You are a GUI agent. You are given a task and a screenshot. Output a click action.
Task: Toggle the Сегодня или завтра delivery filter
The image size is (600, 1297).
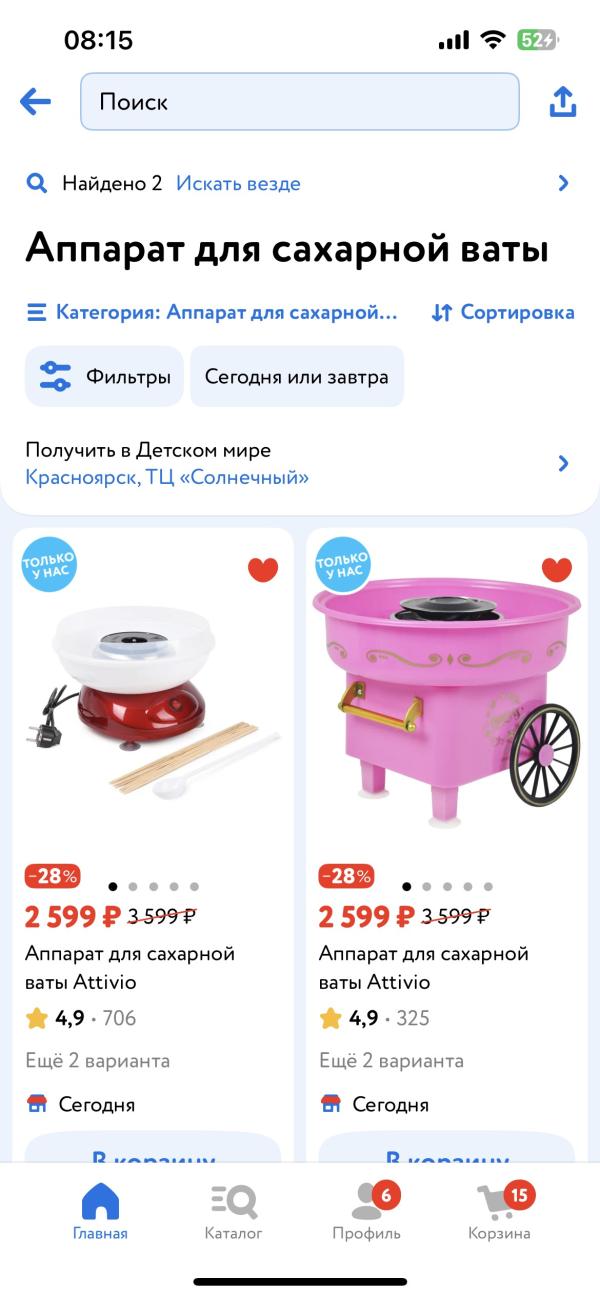297,376
